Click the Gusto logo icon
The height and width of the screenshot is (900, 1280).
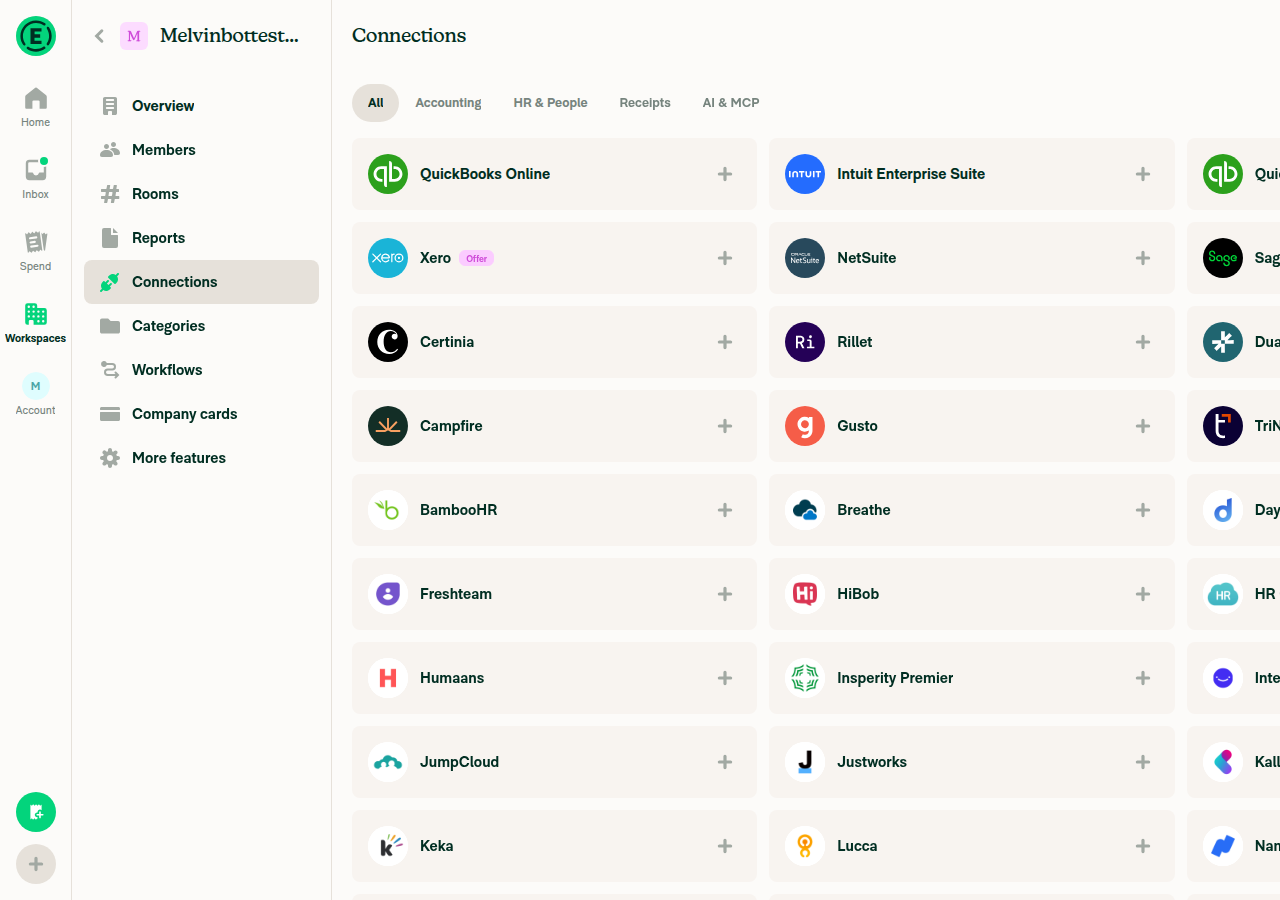coord(805,426)
